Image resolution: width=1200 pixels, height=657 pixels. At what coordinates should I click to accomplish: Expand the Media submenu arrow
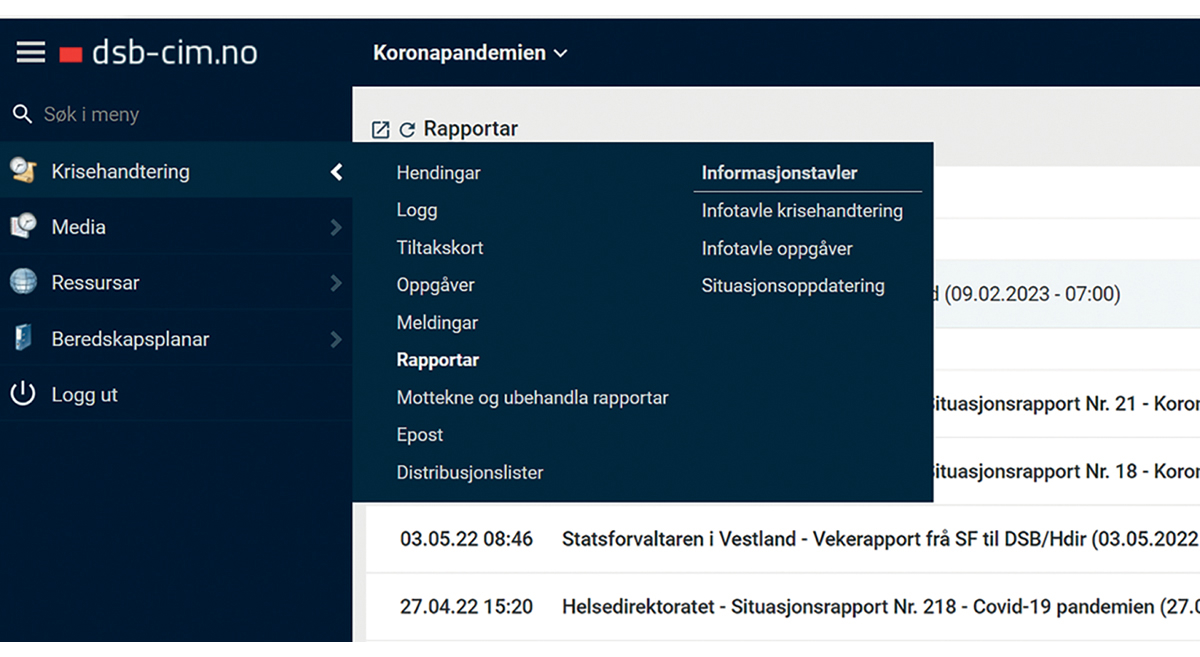coord(336,228)
